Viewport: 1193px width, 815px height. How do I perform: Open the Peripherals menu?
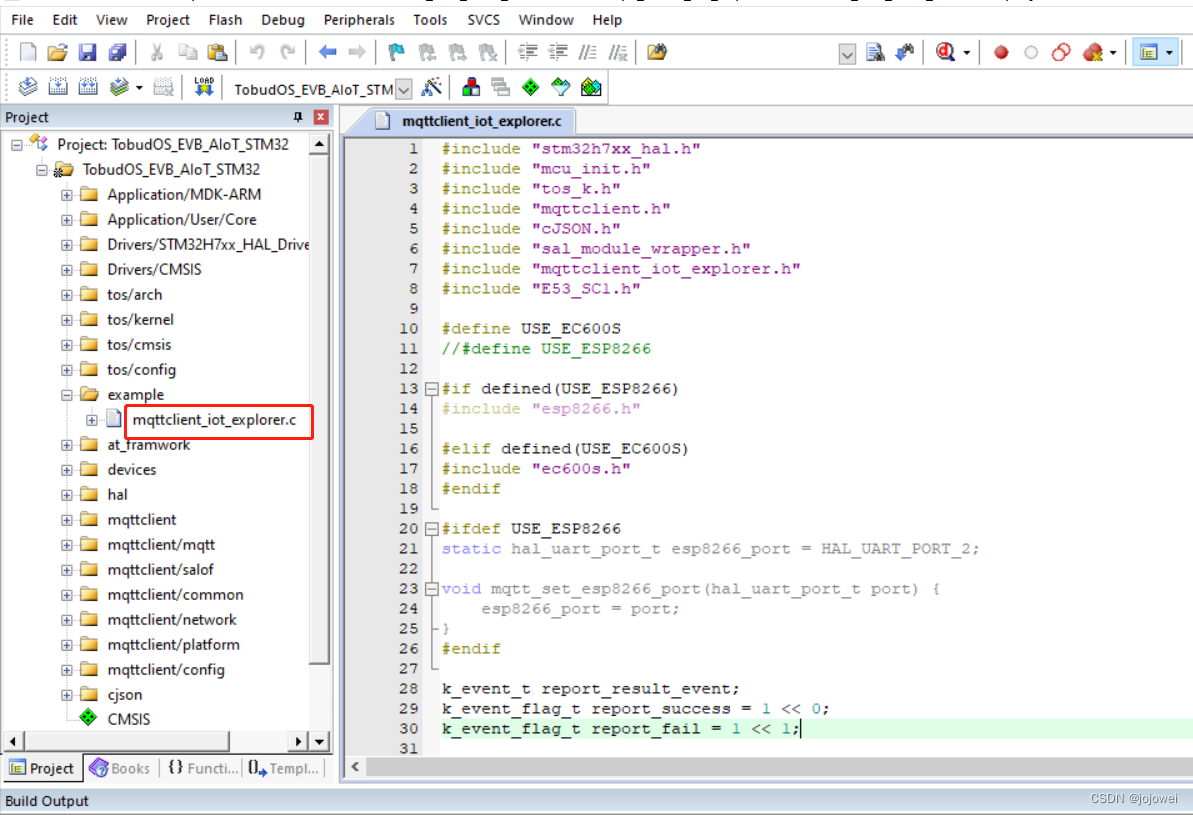pos(359,20)
